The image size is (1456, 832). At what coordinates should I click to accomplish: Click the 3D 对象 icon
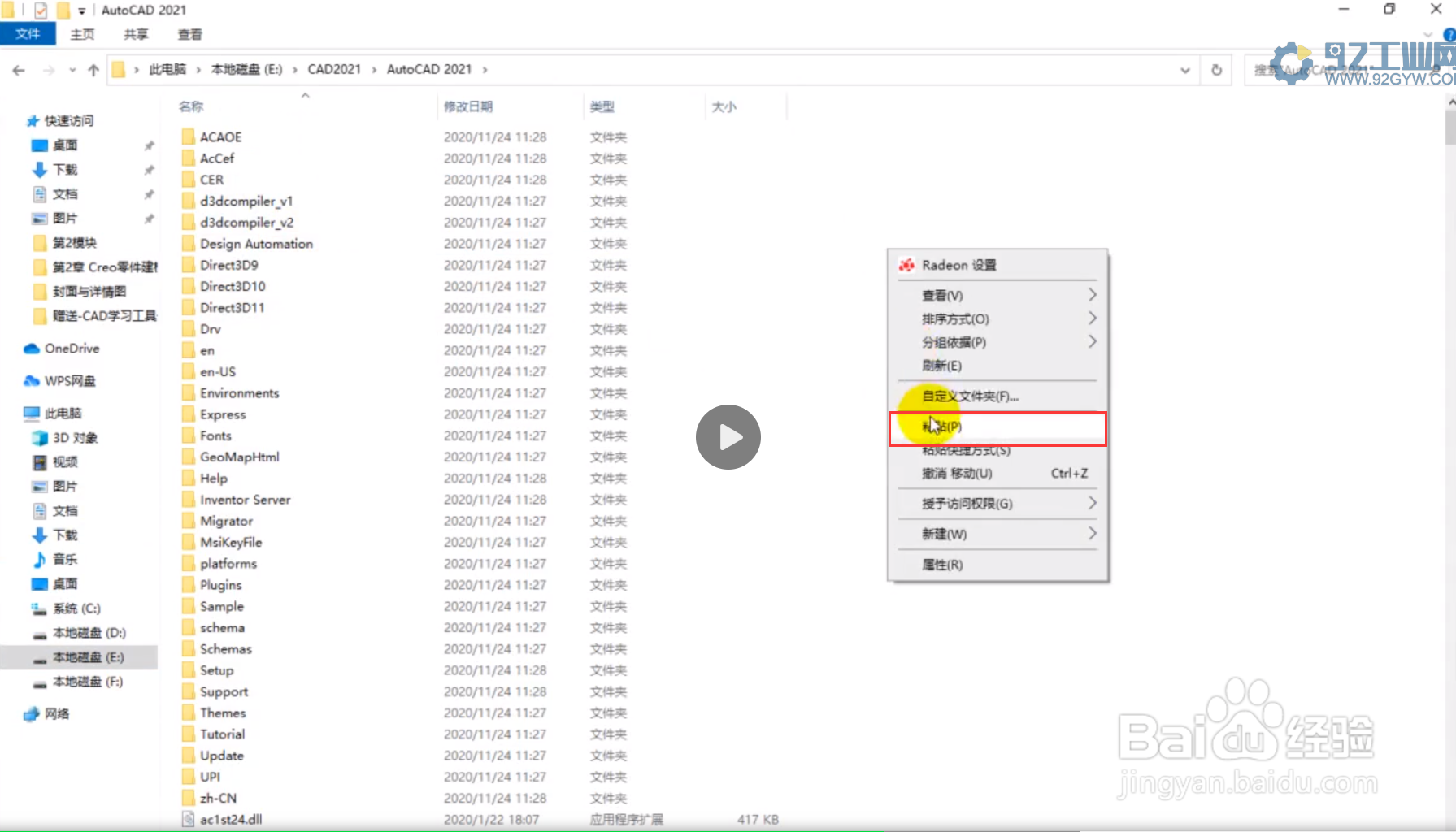39,438
